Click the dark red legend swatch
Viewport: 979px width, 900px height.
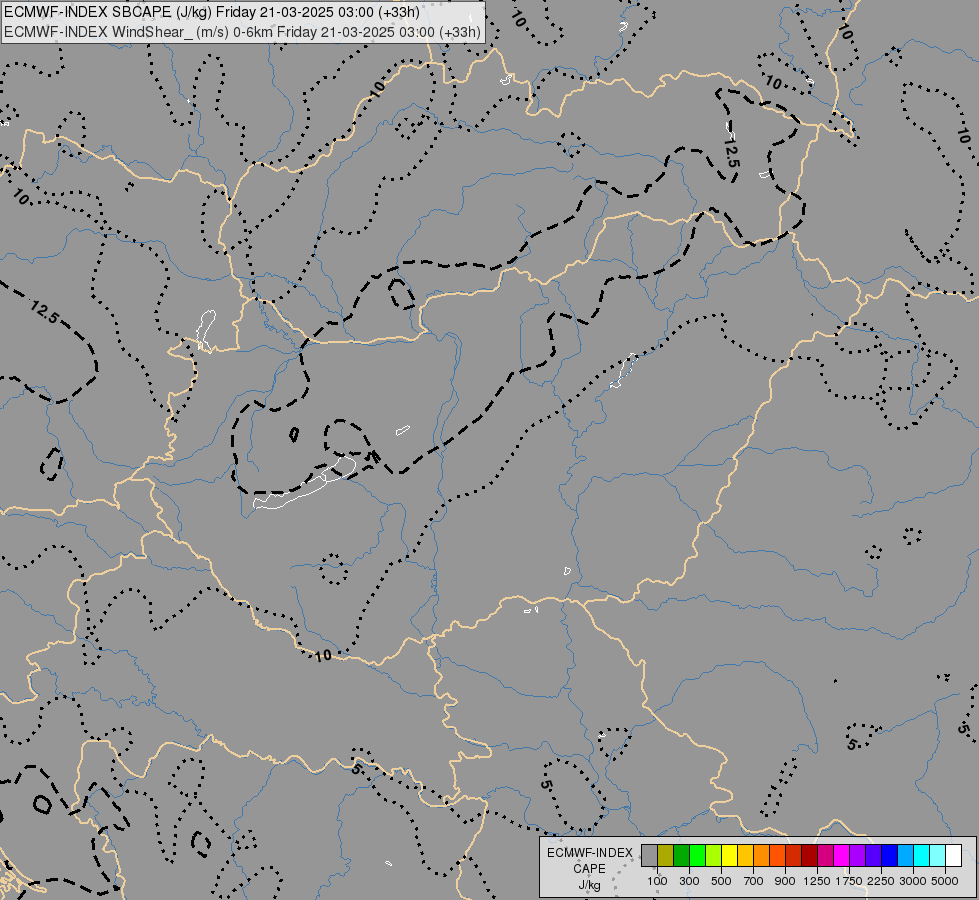[809, 855]
